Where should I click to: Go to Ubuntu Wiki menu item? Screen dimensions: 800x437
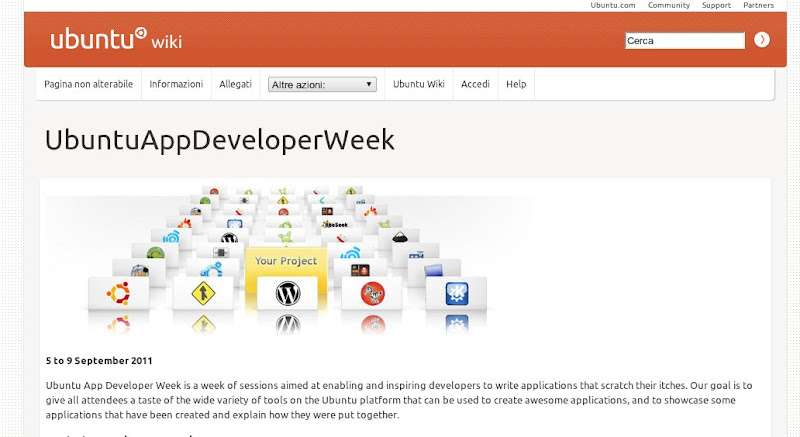419,84
